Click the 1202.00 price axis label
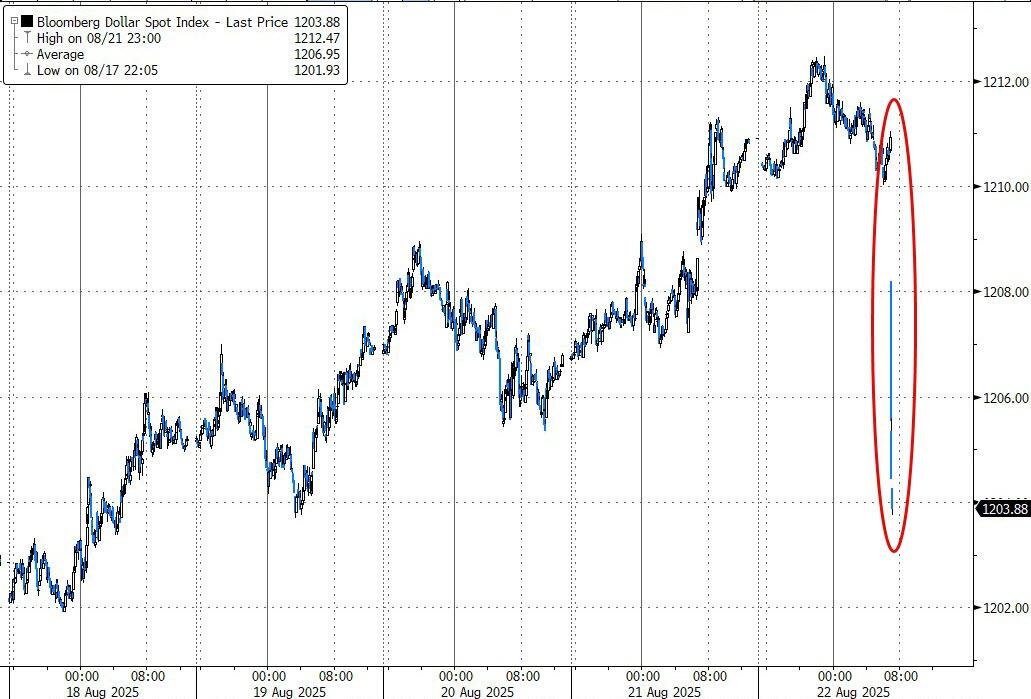The width and height of the screenshot is (1031, 699). 1001,608
